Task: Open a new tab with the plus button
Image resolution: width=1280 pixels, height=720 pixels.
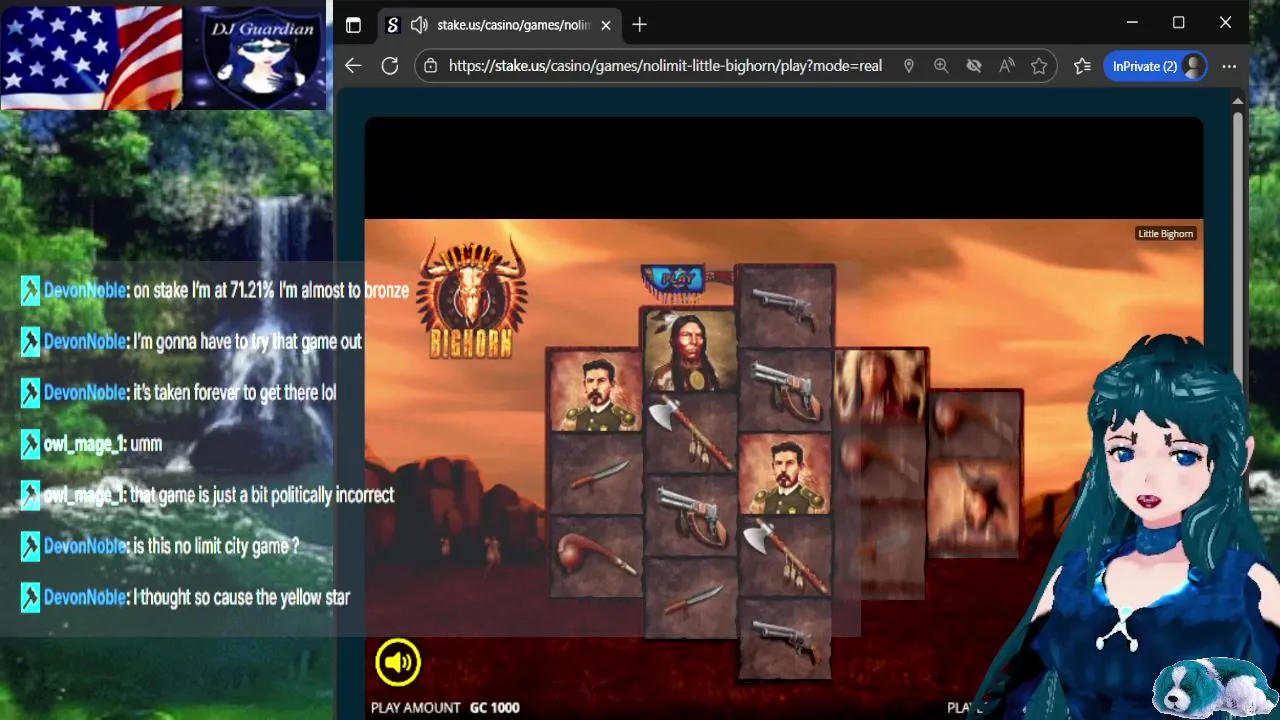Action: pyautogui.click(x=640, y=25)
